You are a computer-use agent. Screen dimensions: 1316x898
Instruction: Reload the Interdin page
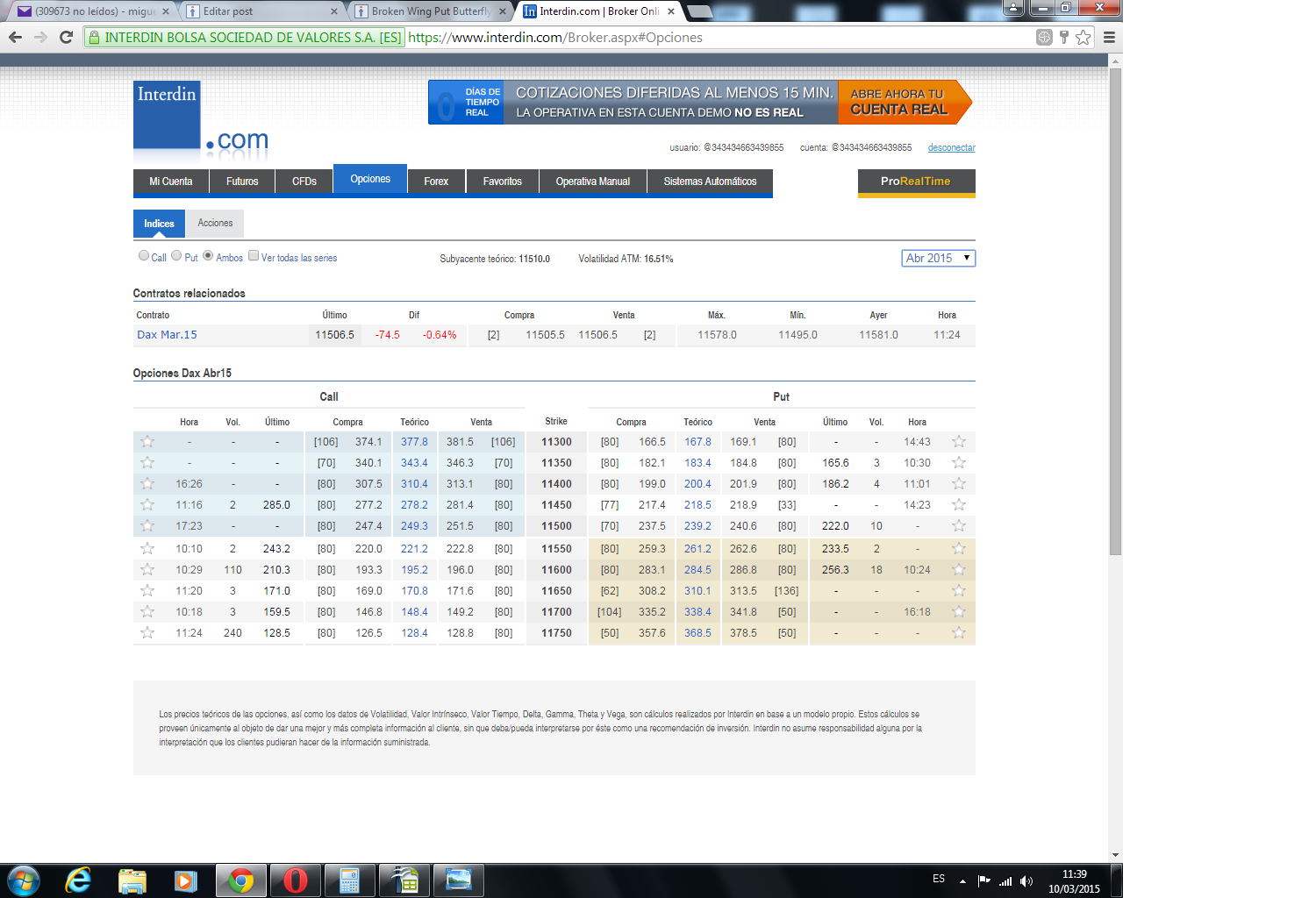tap(66, 37)
